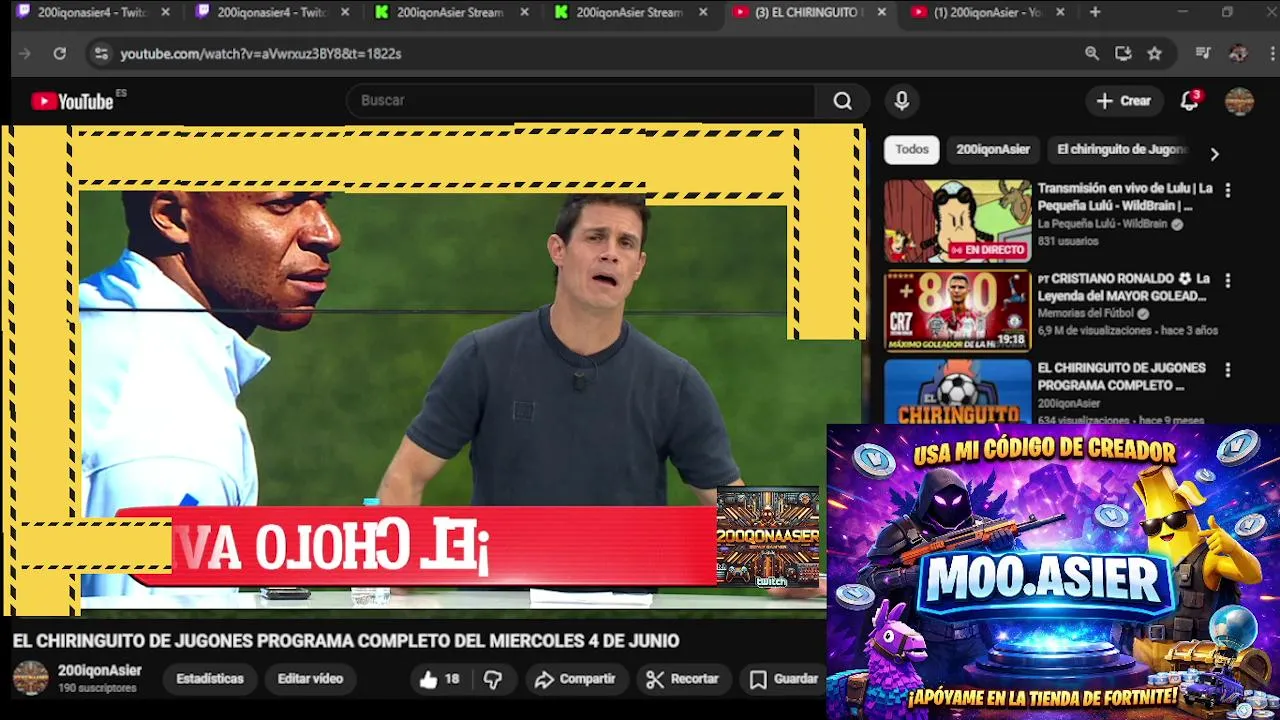Click the address bar URL
The width and height of the screenshot is (1280, 720).
(x=261, y=54)
